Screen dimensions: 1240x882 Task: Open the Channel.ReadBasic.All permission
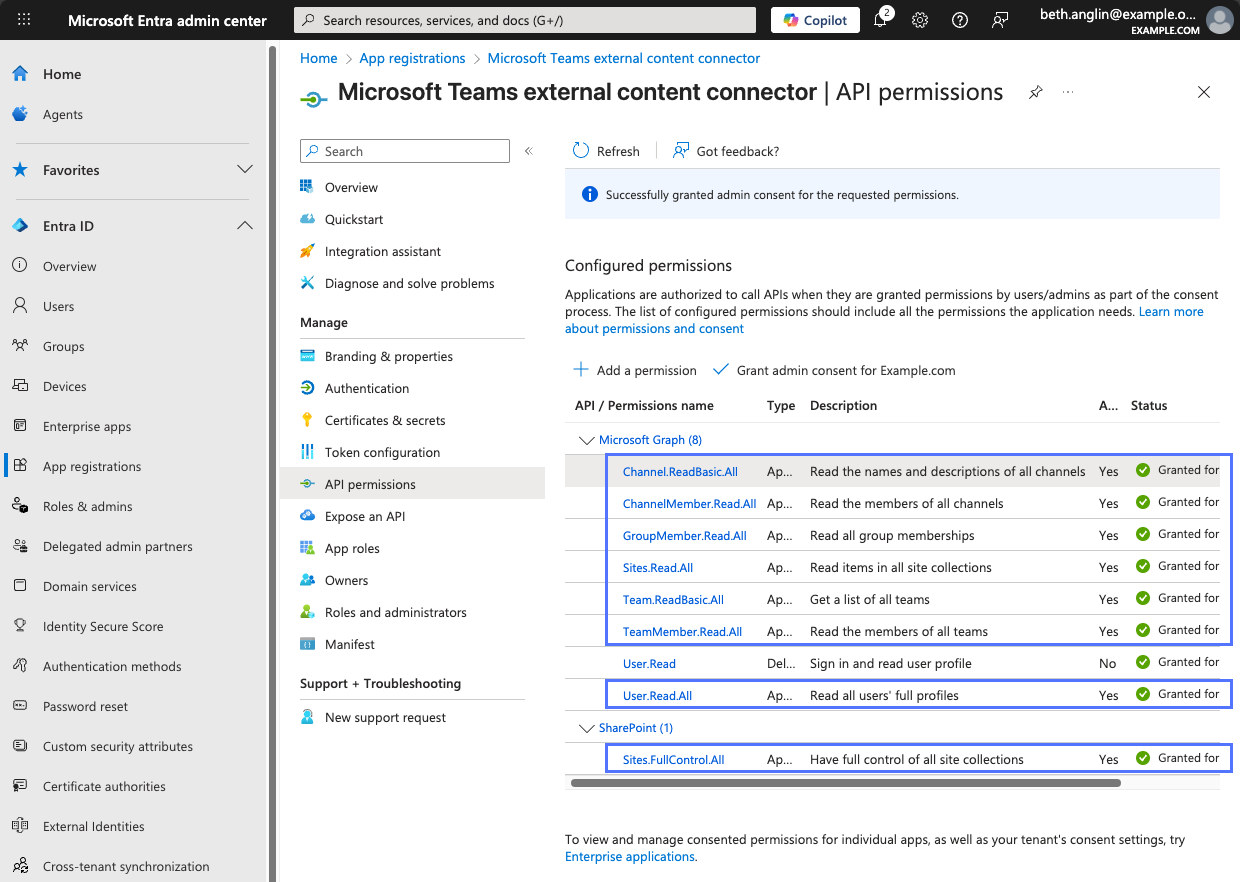680,472
